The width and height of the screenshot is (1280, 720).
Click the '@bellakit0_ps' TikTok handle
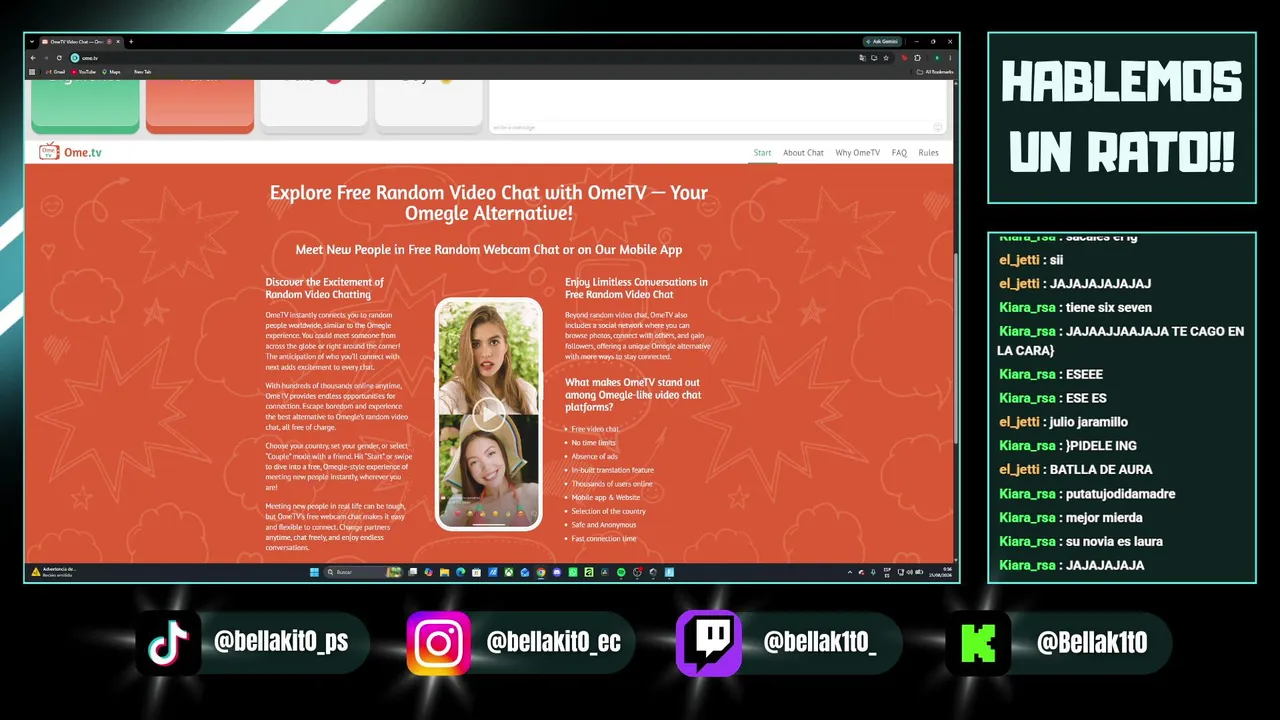(x=281, y=642)
